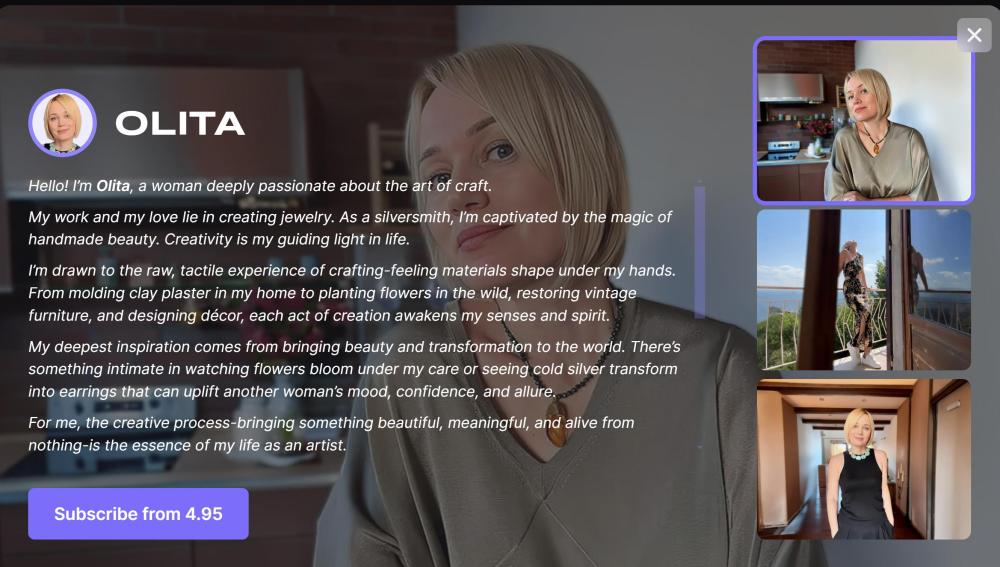Click the silversmith jewelry paragraph
Viewport: 1000px width, 567px height.
349,228
